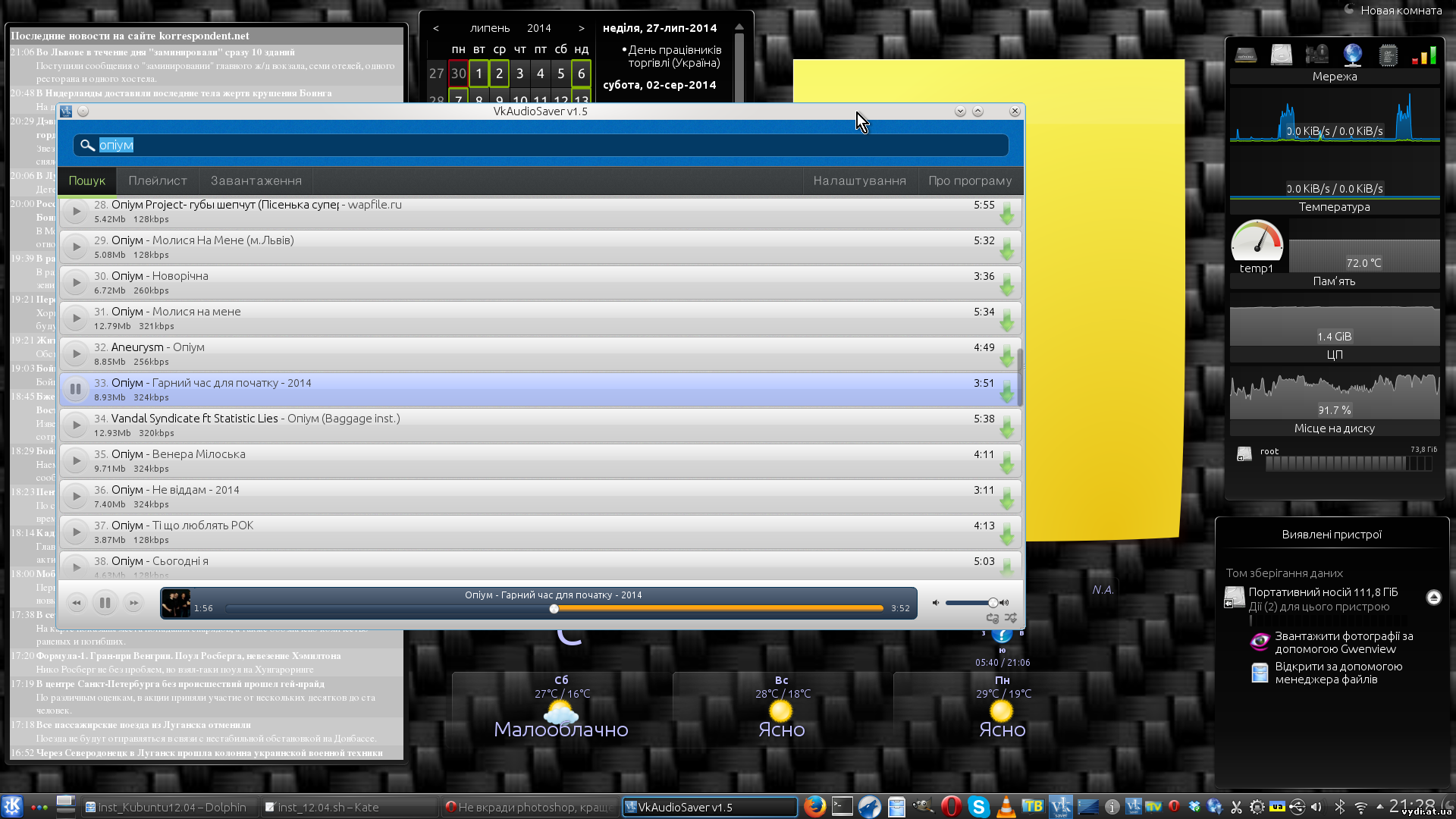Open the Завантаження tab

click(256, 181)
